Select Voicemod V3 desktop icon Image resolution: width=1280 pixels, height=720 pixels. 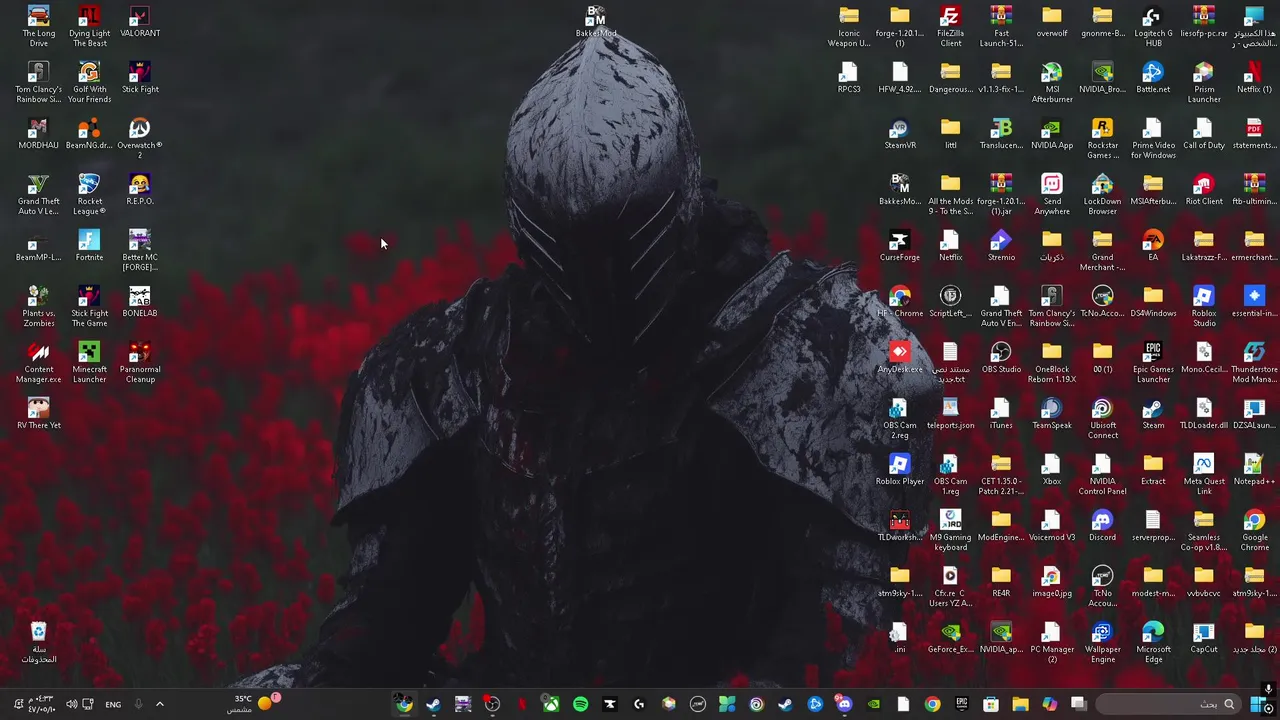point(1051,526)
